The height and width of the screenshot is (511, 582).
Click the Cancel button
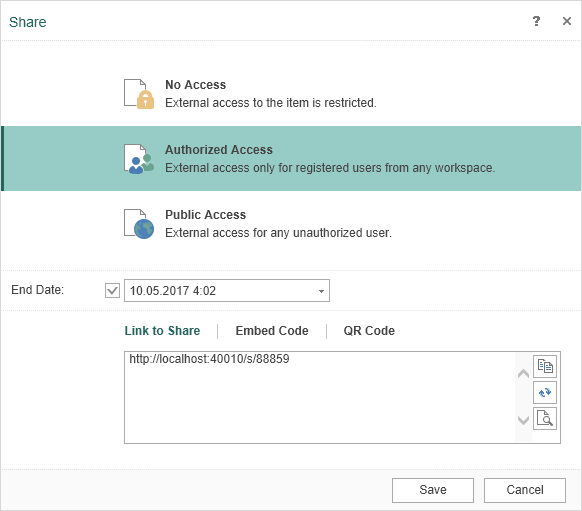[x=525, y=490]
